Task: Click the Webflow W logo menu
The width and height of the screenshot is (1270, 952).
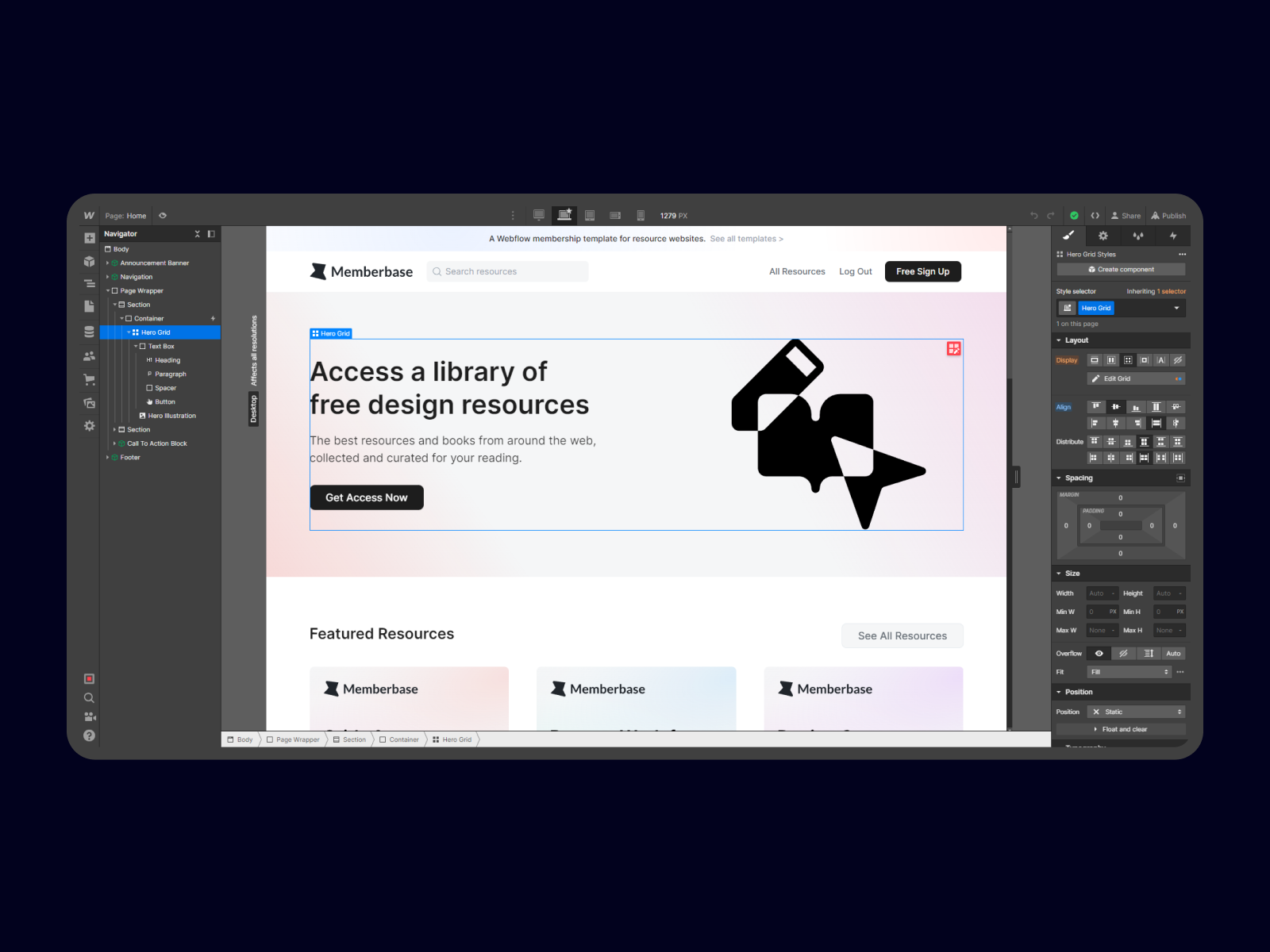Action: (89, 215)
